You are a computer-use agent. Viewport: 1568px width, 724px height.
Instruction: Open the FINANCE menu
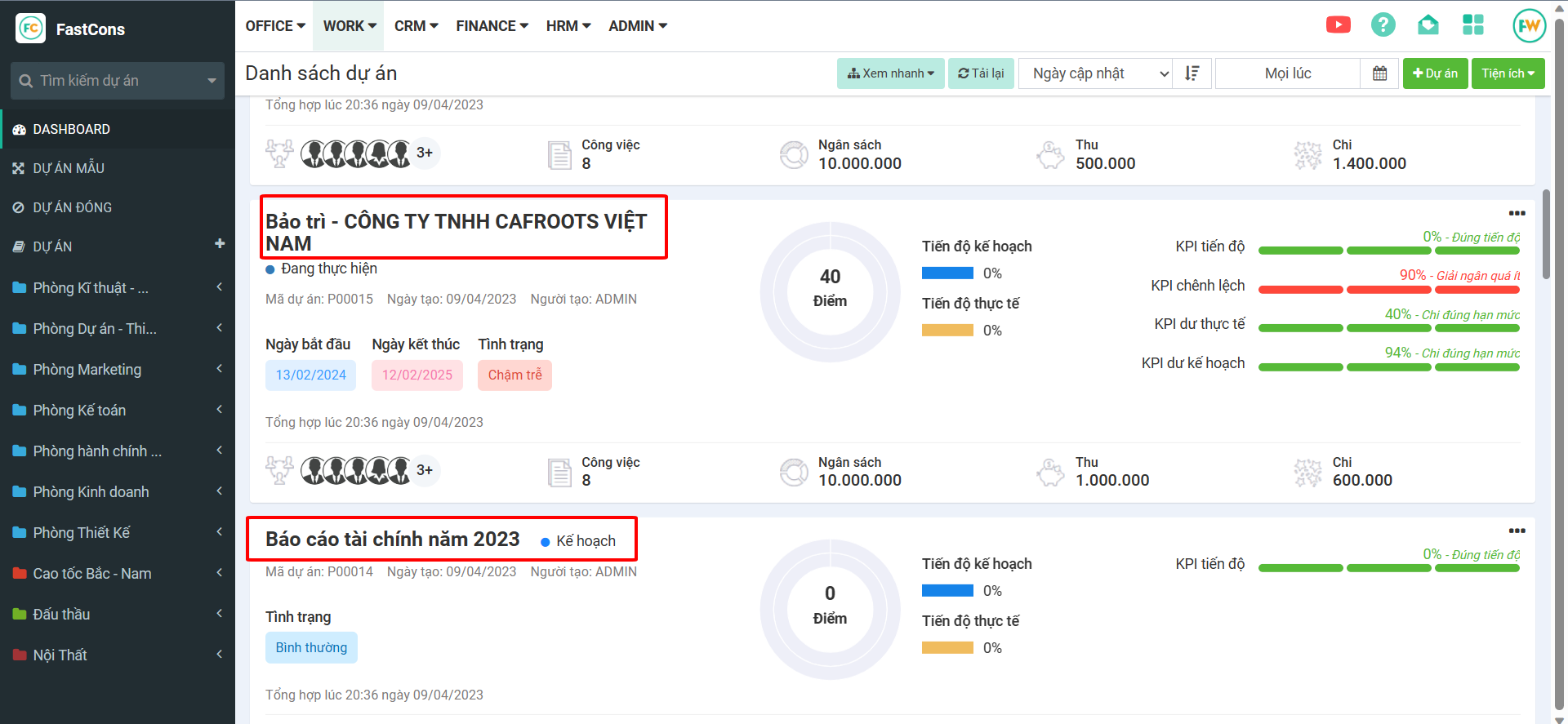coord(492,26)
